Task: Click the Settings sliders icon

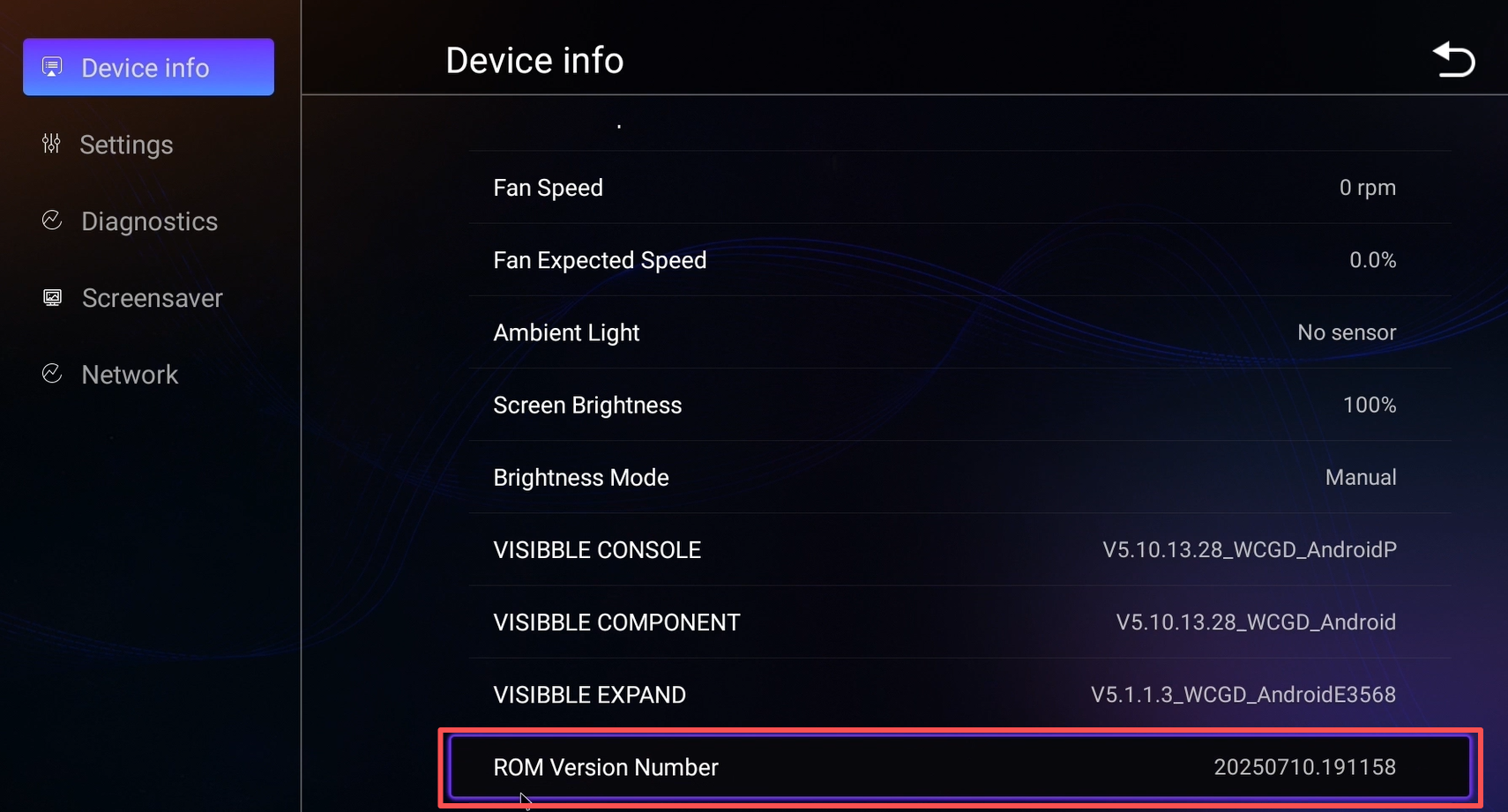Action: pyautogui.click(x=51, y=144)
